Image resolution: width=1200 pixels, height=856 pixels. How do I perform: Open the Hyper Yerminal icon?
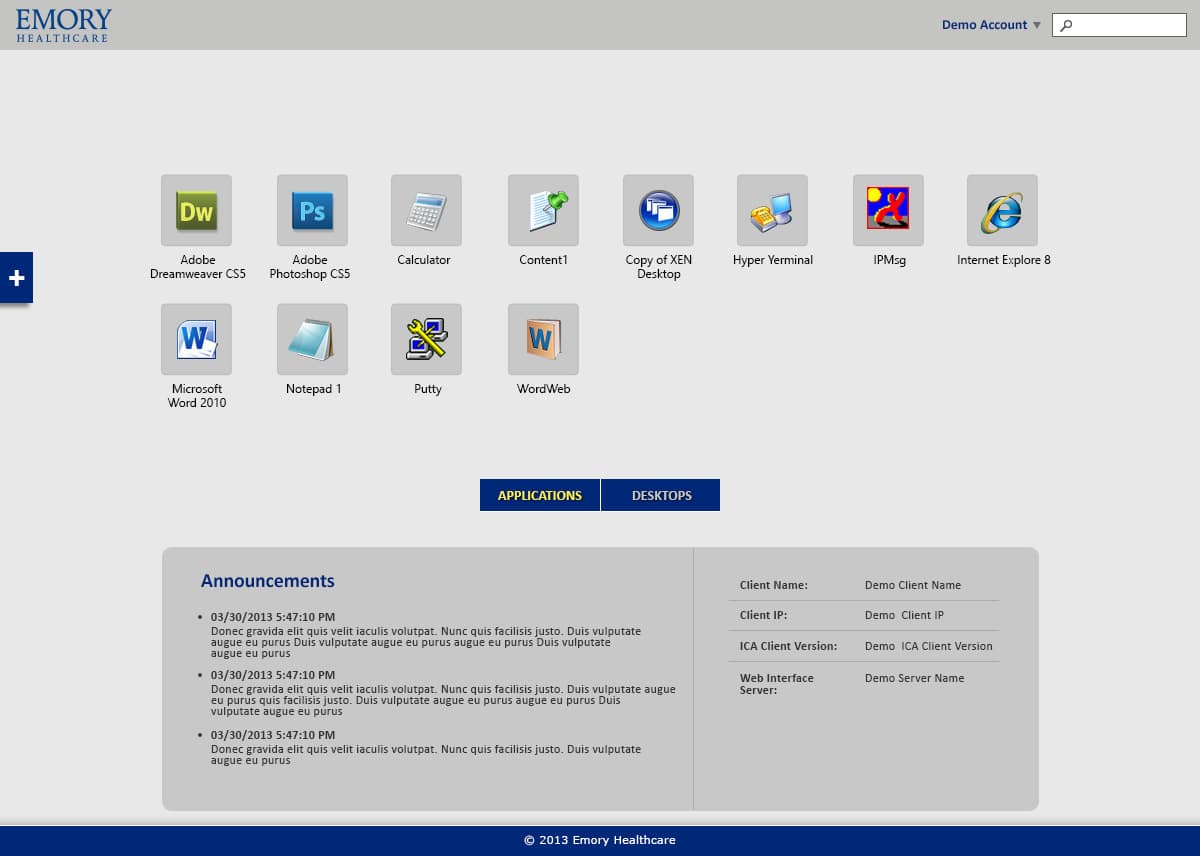click(x=772, y=210)
